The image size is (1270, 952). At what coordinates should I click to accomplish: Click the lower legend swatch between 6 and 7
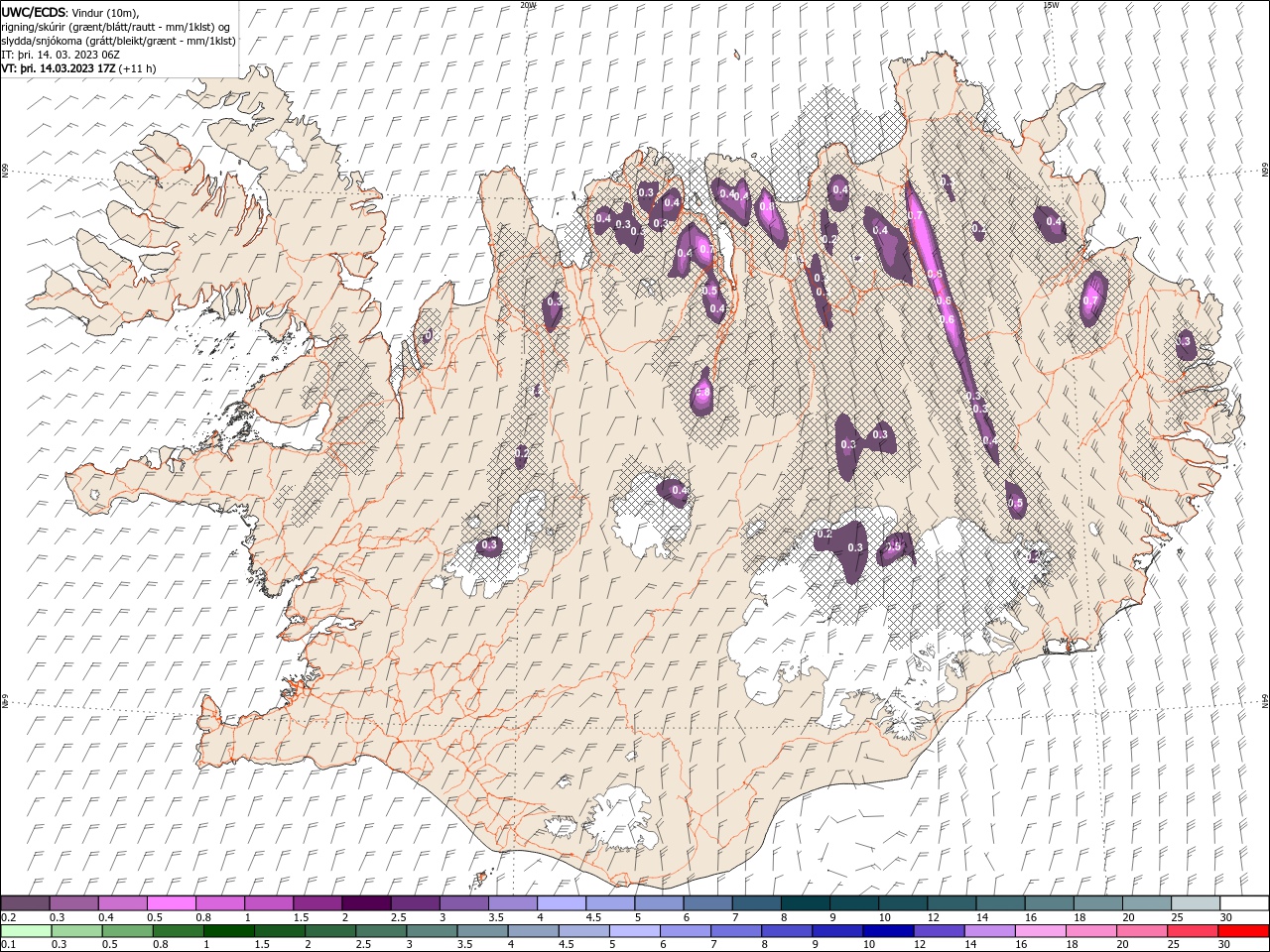coord(684,931)
